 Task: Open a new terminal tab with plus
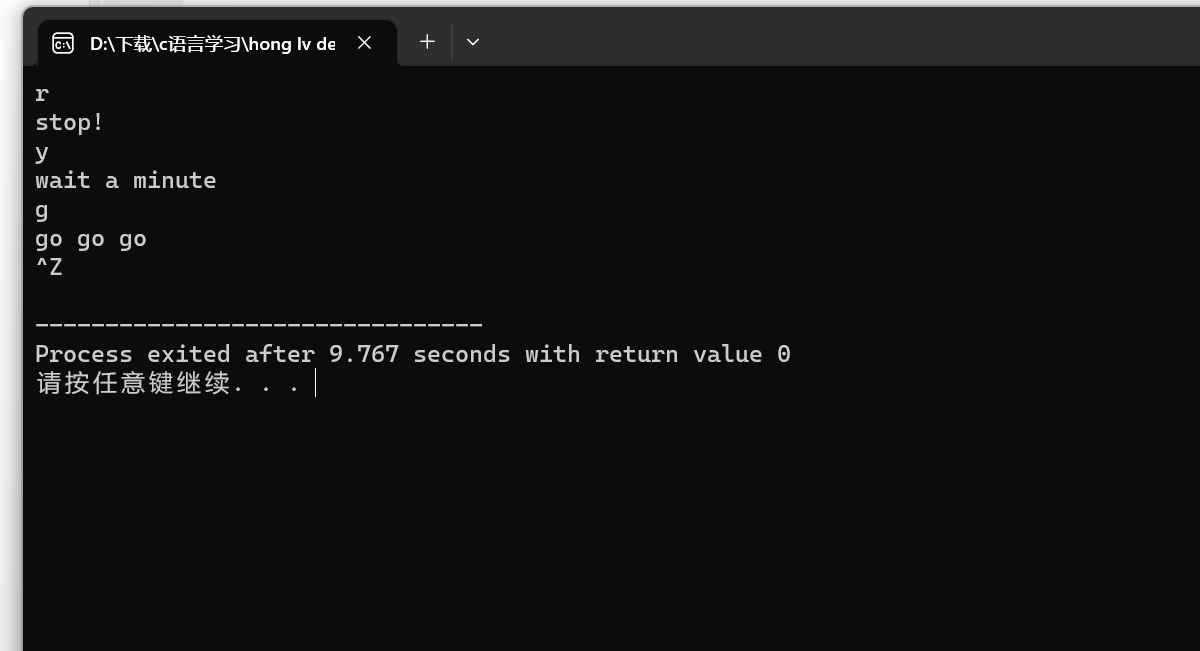pos(427,42)
